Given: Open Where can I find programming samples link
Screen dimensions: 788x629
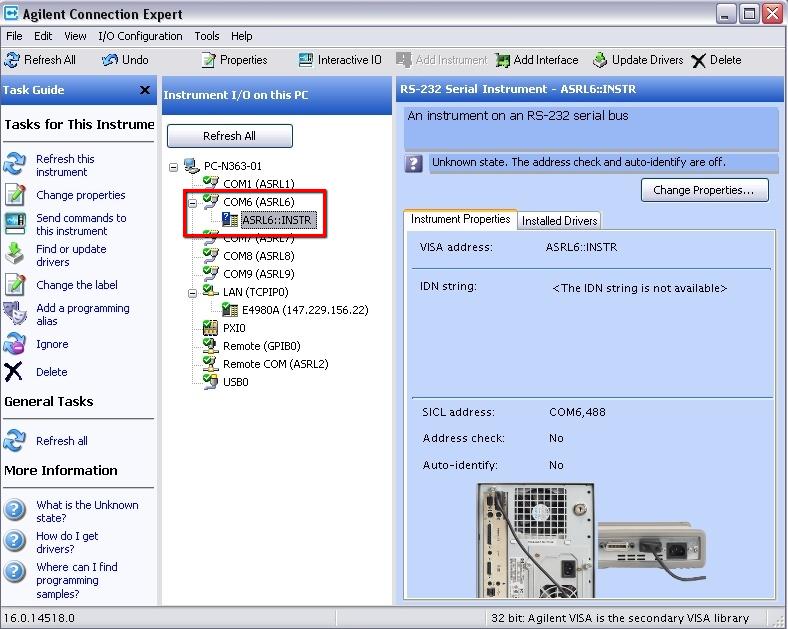Looking at the screenshot, I should (76, 580).
